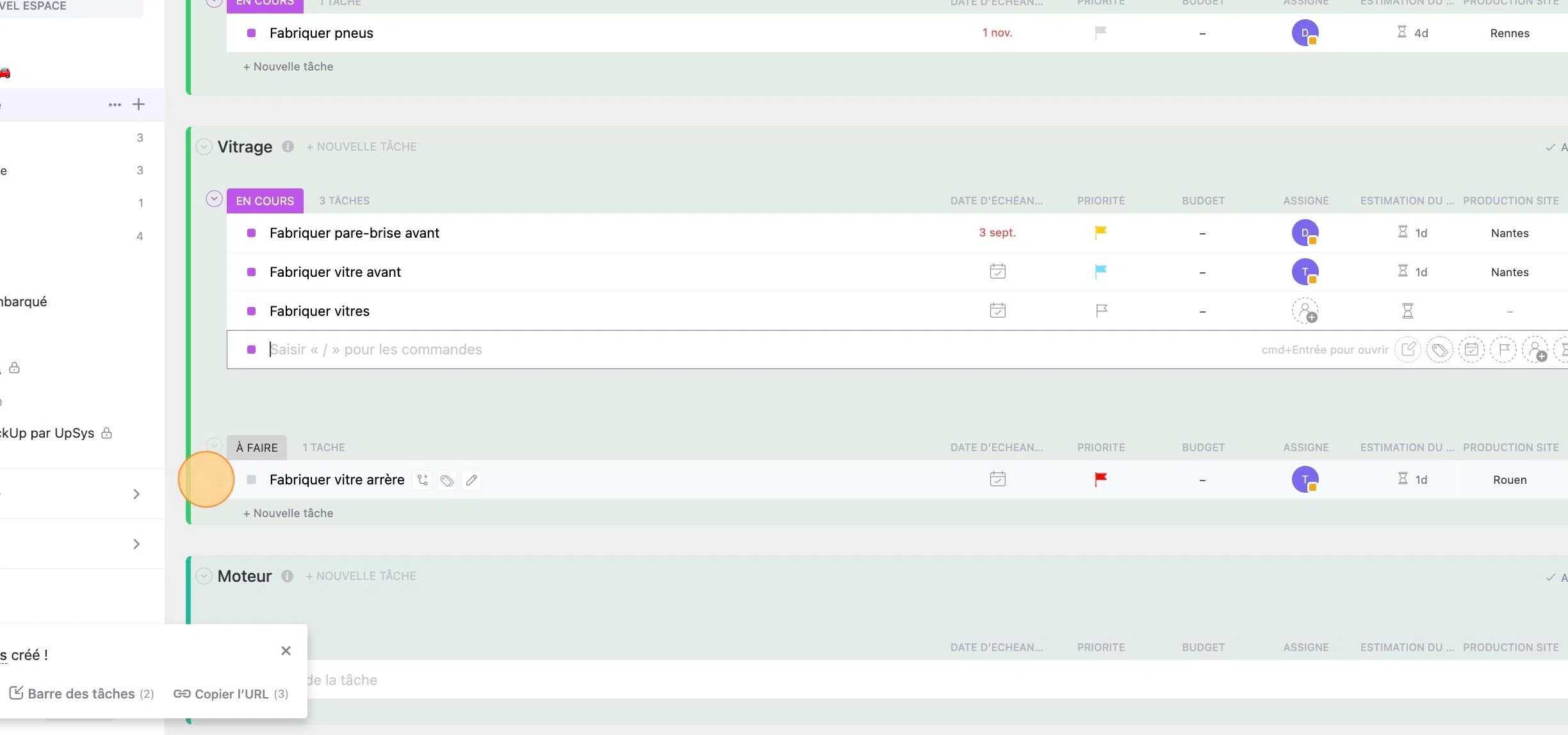Open the sidebar three-dots options menu
Viewport: 1568px width, 735px height.
coord(115,104)
